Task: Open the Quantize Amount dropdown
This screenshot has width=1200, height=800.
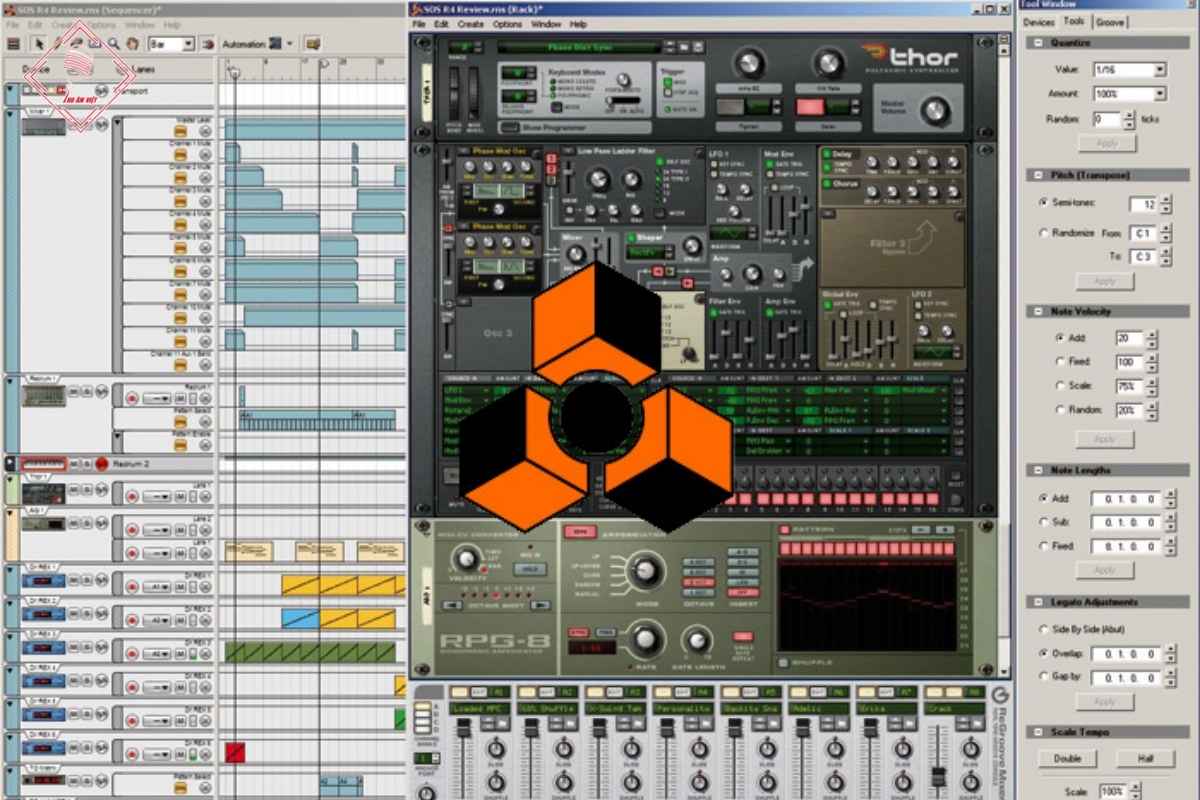Action: coord(1159,94)
